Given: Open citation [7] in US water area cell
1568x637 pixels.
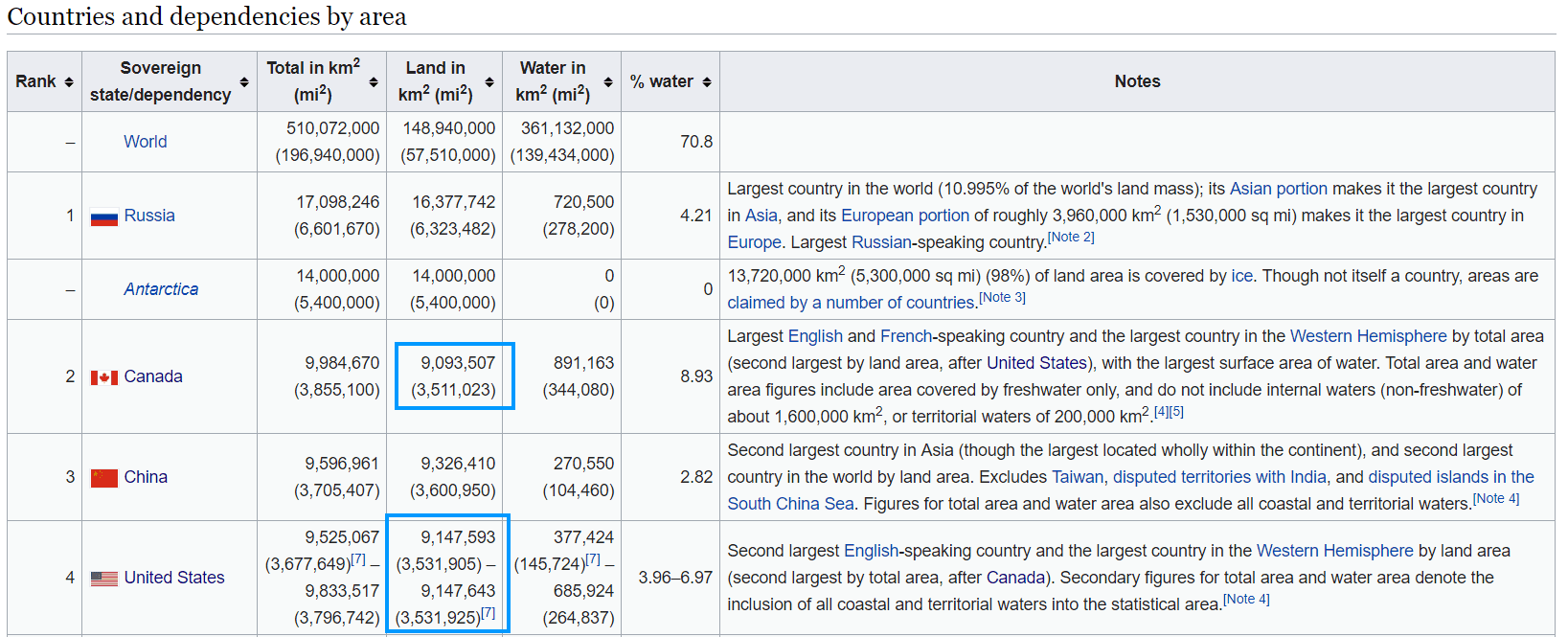Looking at the screenshot, I should (x=593, y=558).
